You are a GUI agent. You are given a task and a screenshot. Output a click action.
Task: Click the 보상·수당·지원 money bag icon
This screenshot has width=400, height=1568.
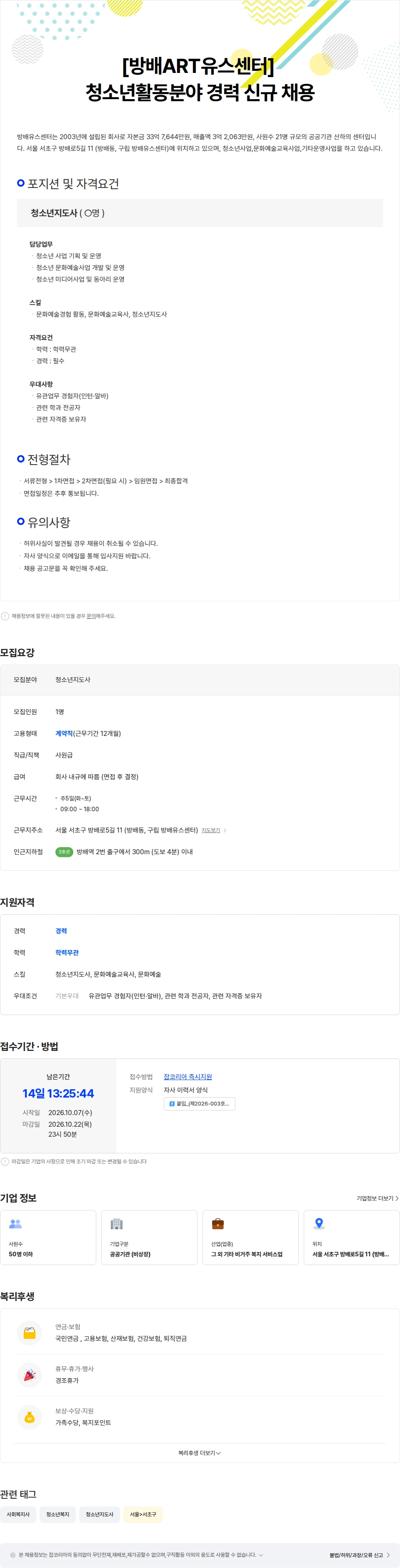pos(29,1417)
